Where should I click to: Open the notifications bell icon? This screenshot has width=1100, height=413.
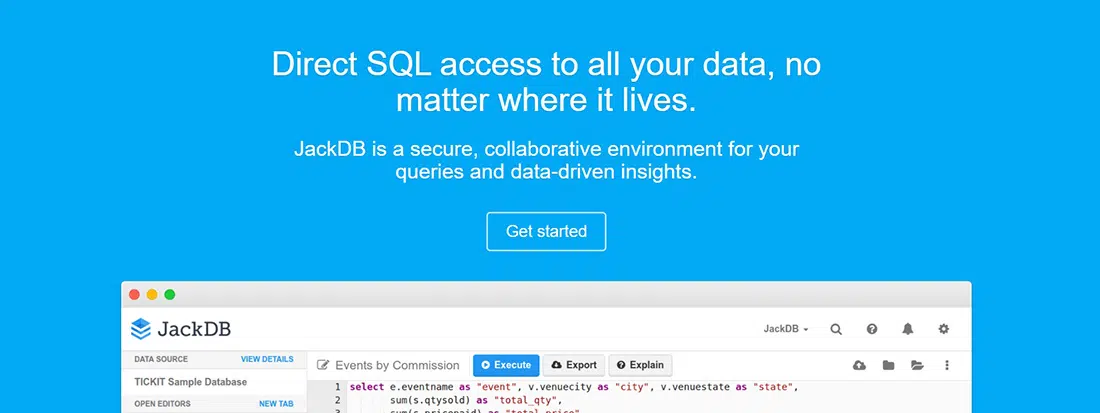(908, 328)
